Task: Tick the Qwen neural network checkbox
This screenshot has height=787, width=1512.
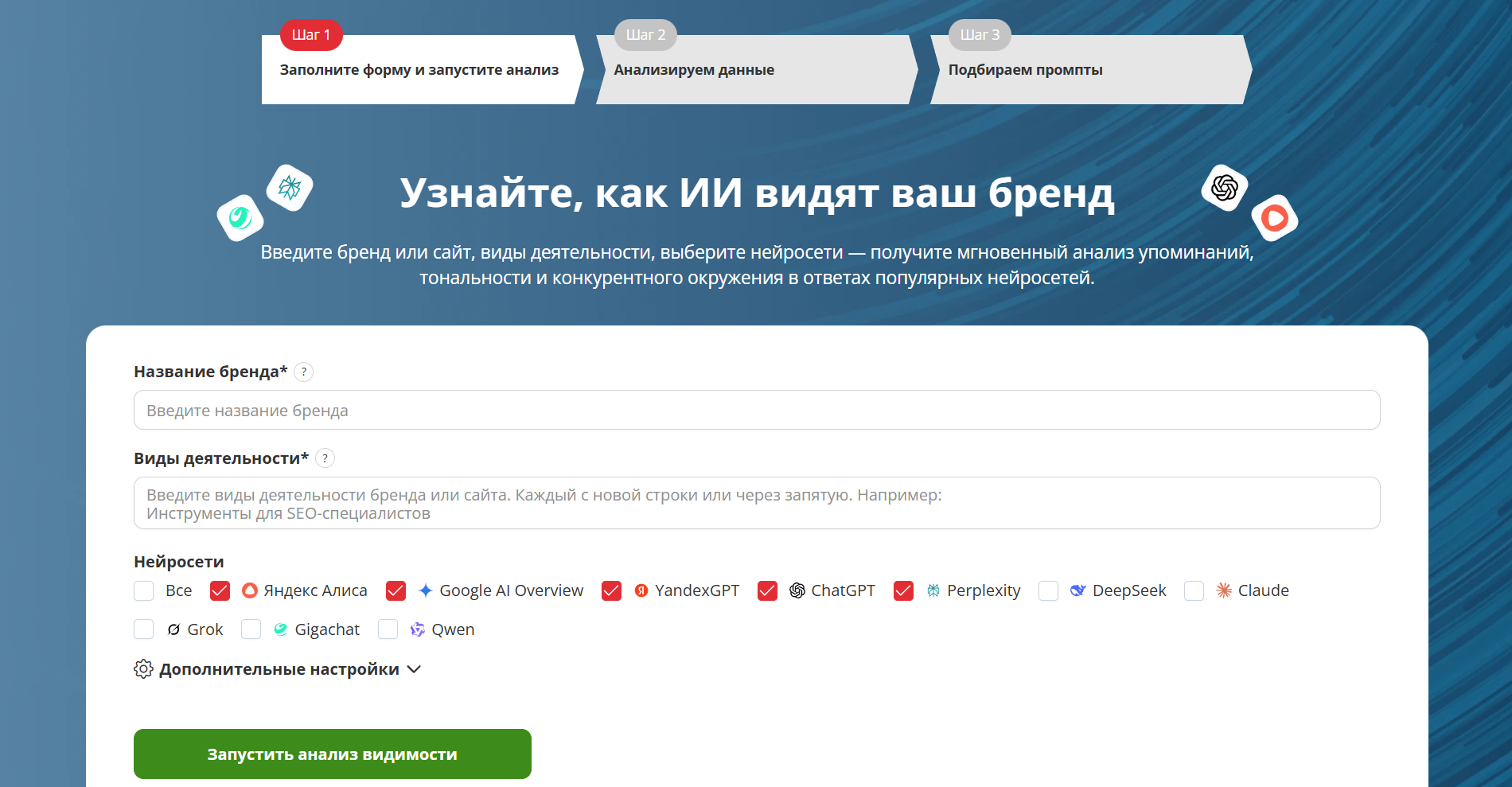Action: (388, 629)
